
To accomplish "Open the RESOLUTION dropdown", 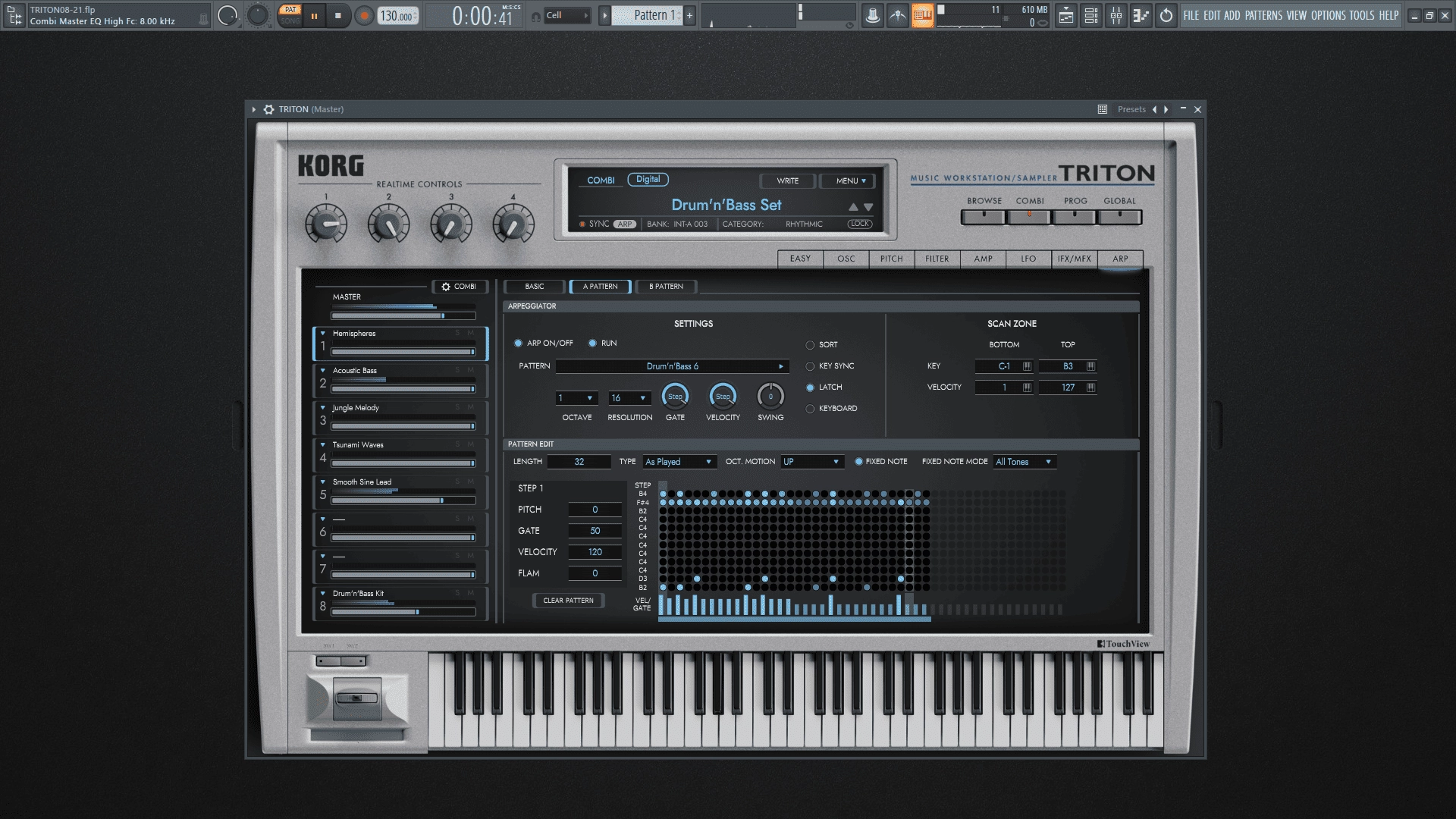I will pyautogui.click(x=629, y=398).
